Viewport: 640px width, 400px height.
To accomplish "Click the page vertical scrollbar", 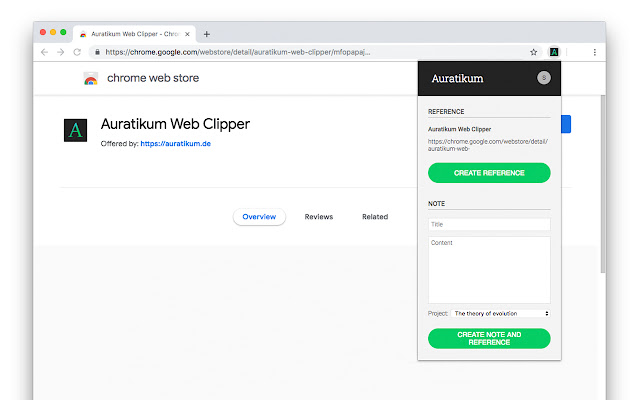I will coord(603,184).
